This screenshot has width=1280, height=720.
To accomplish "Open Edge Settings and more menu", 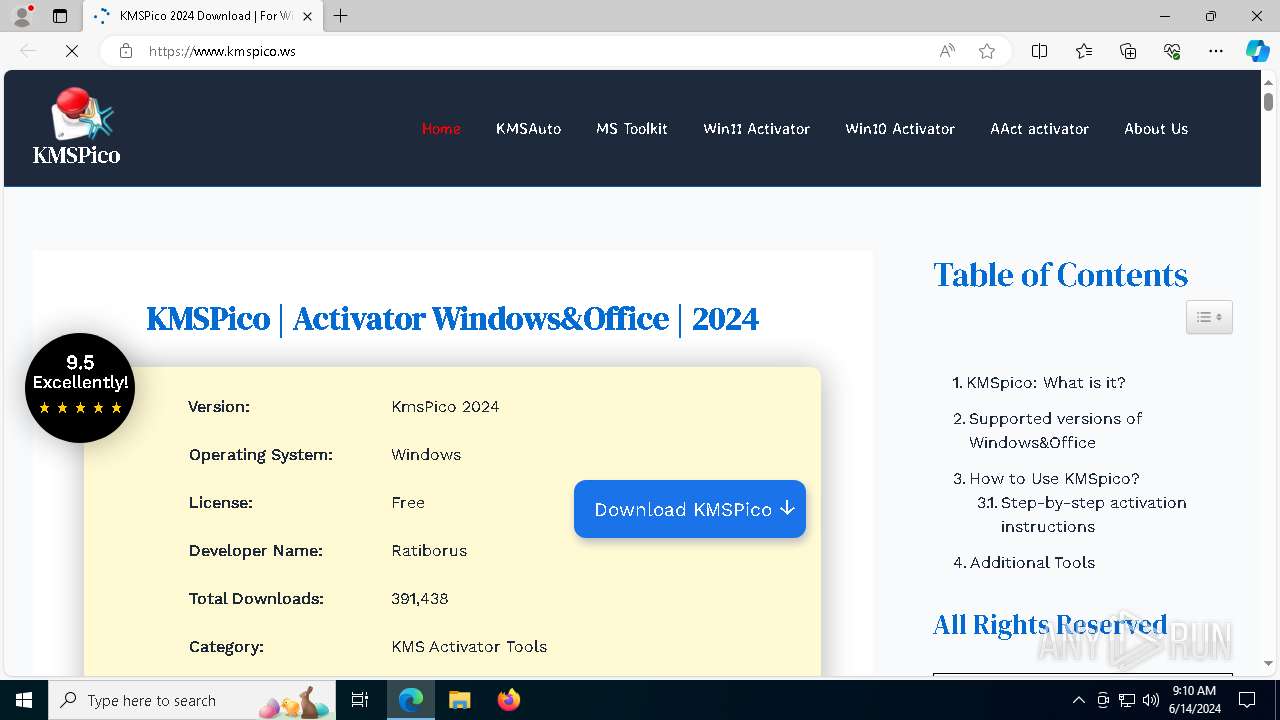I will pos(1216,51).
